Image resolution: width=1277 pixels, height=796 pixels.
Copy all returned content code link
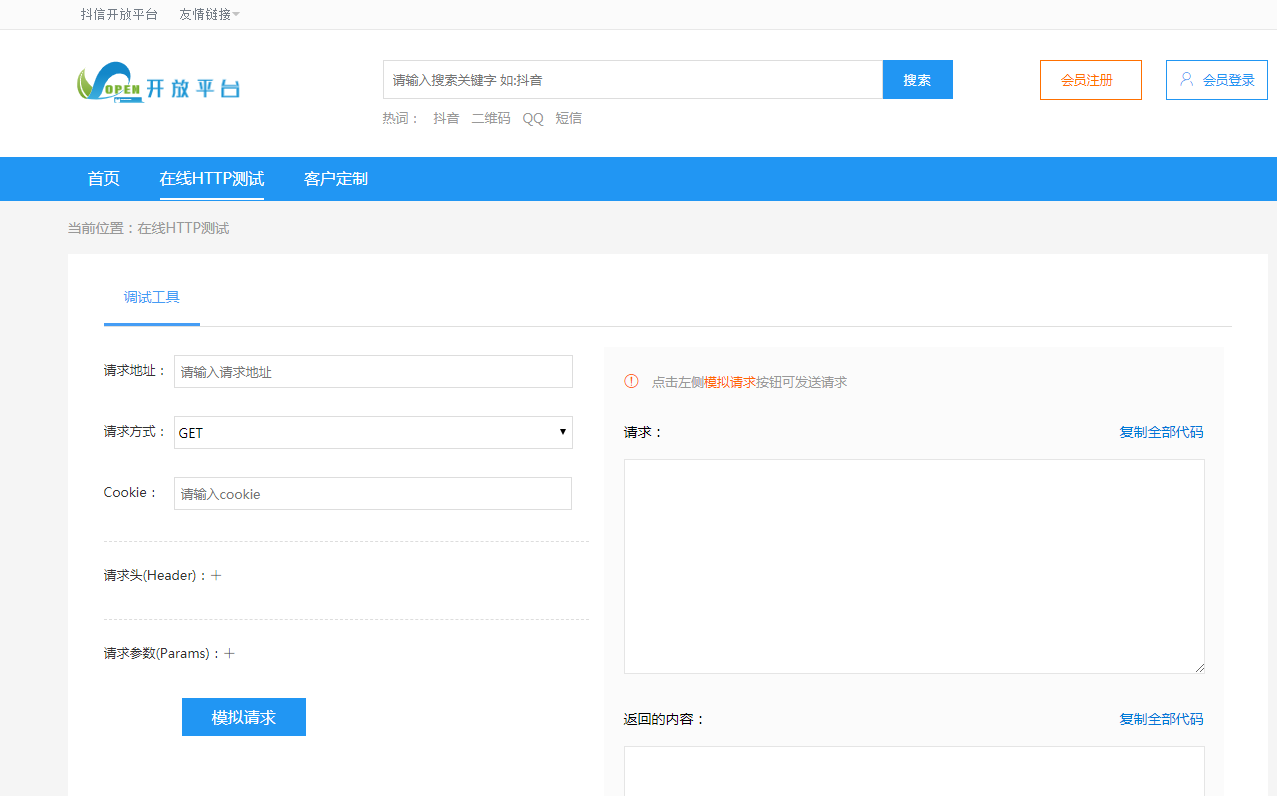1161,719
